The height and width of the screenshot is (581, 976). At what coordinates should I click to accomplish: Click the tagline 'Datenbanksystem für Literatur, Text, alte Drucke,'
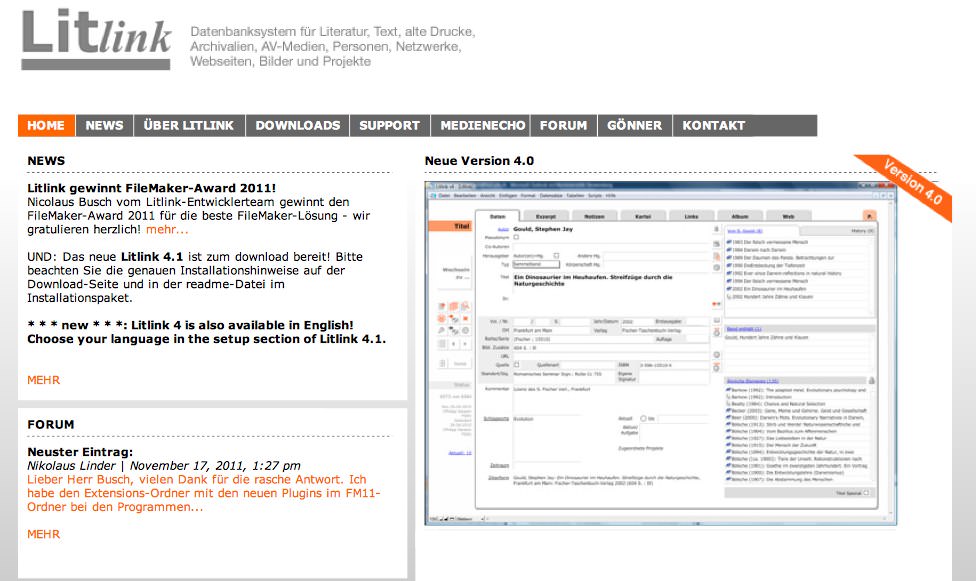332,31
